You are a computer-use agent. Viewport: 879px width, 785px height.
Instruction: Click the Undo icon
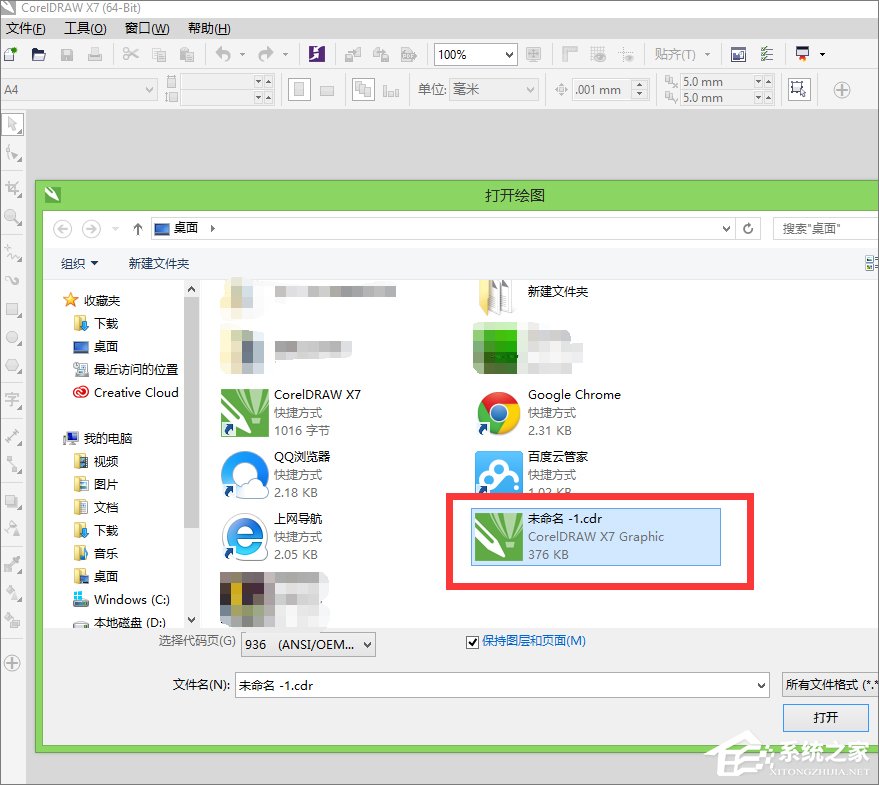point(222,56)
